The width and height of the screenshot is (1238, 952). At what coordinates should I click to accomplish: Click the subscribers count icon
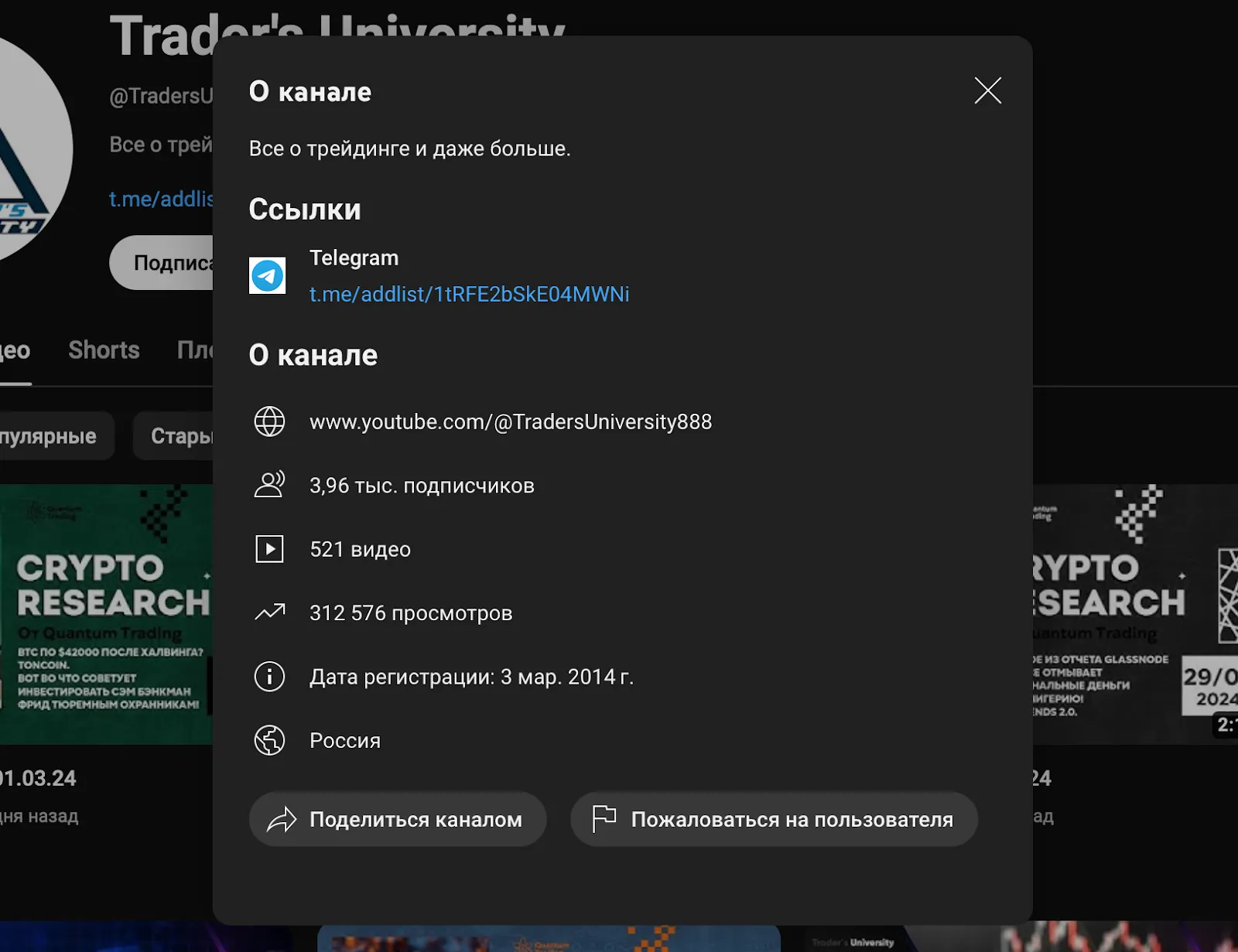click(269, 485)
